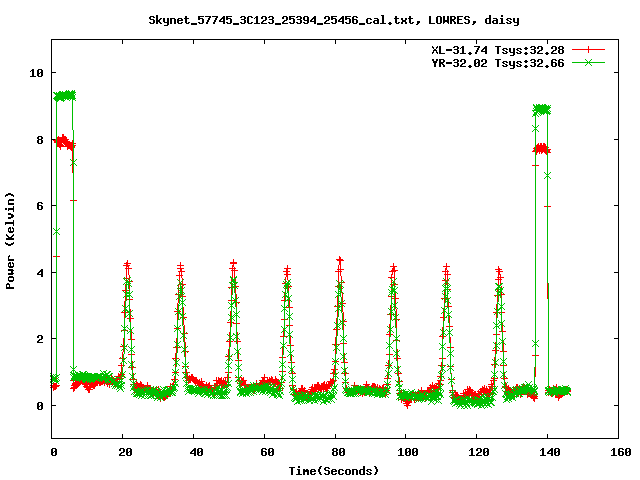
Task: Click the x-axis tick label 100
Action: (407, 453)
